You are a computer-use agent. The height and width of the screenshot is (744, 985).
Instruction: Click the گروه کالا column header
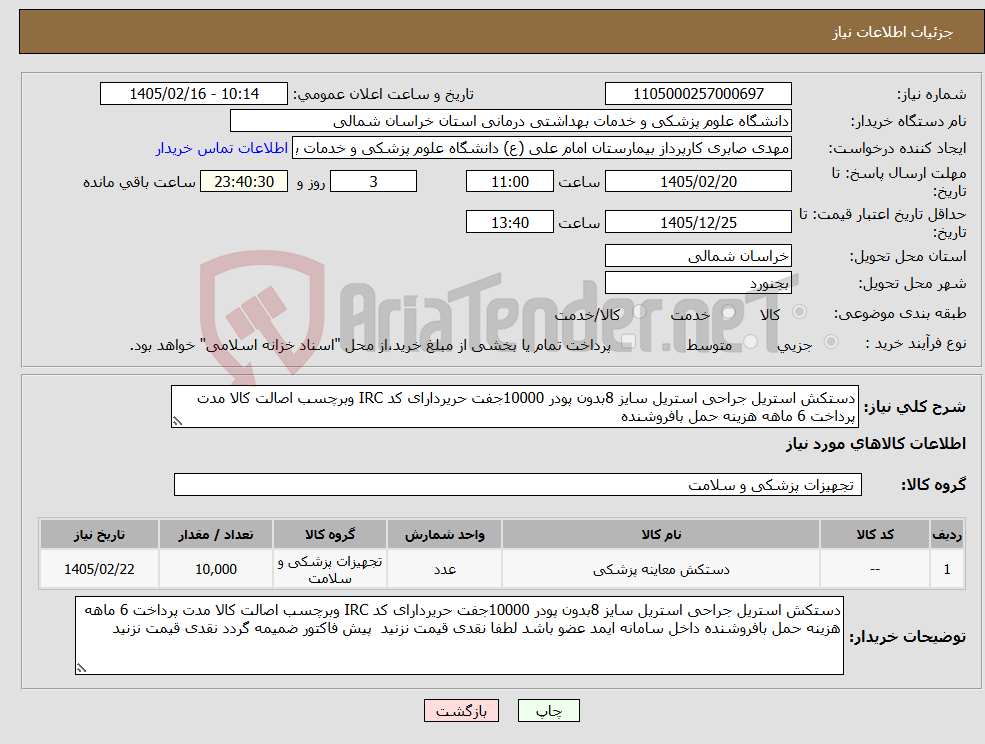(x=330, y=534)
